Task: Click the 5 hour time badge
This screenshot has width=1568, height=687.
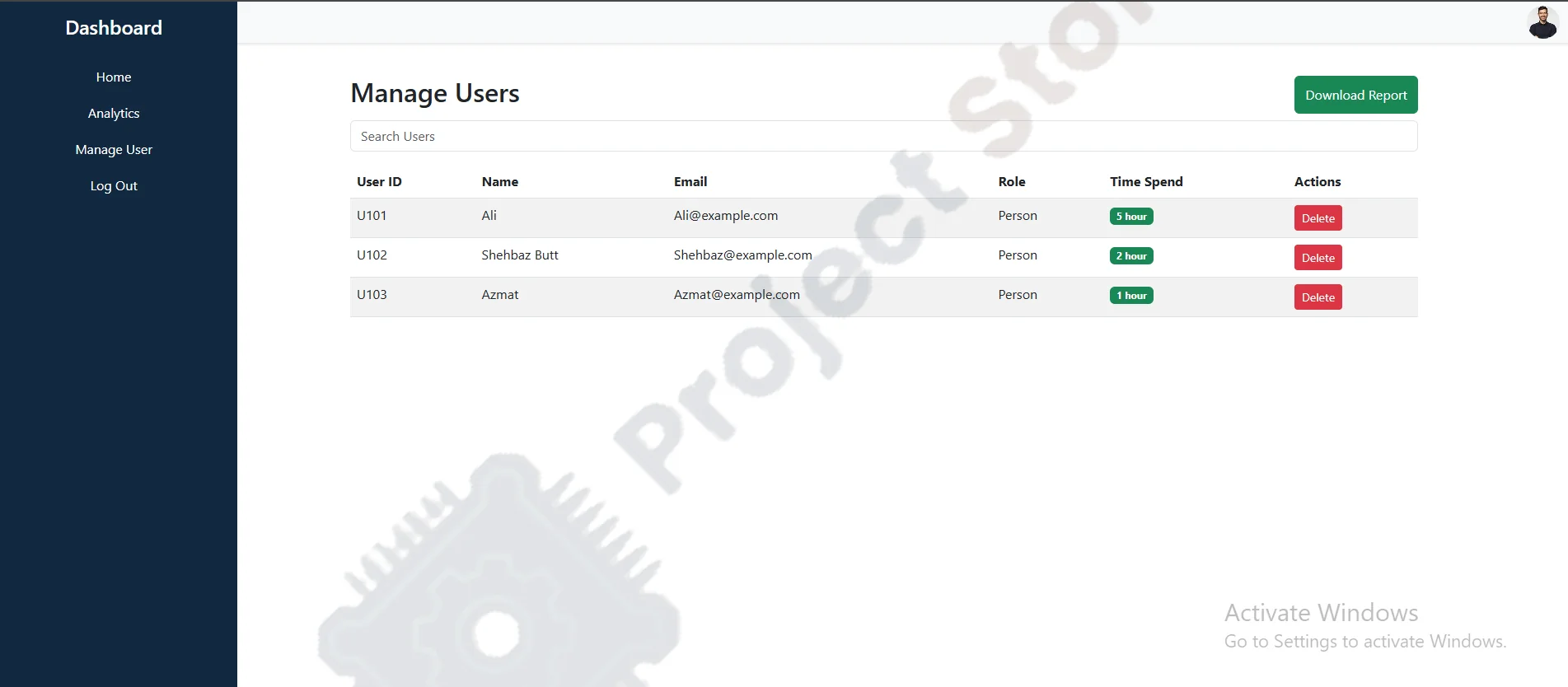Action: pyautogui.click(x=1131, y=217)
